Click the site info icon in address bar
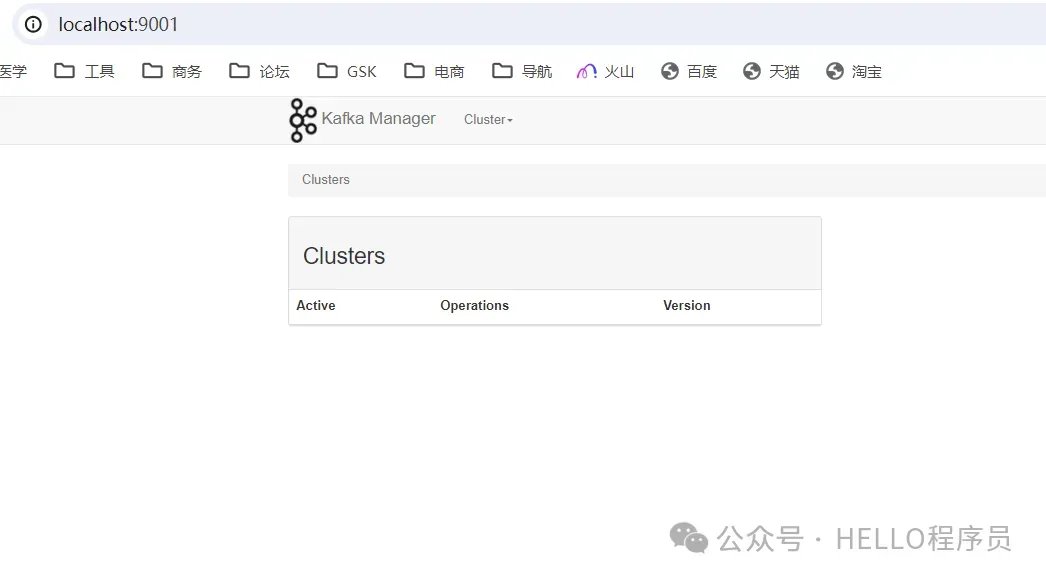1046x581 pixels. (33, 25)
